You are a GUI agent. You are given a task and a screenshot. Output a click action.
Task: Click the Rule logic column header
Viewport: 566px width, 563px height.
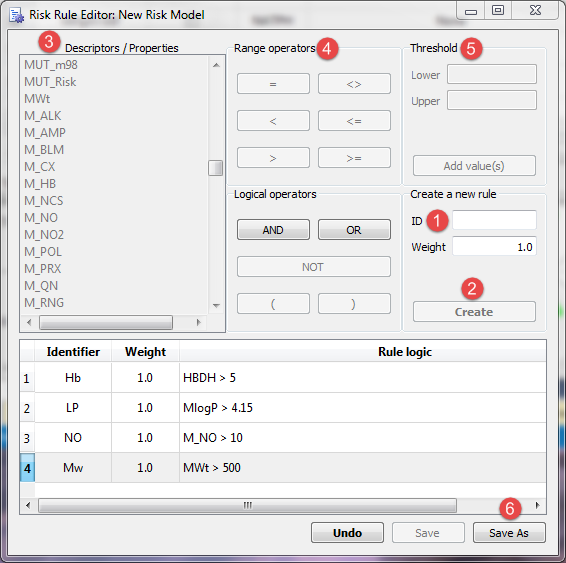(363, 352)
